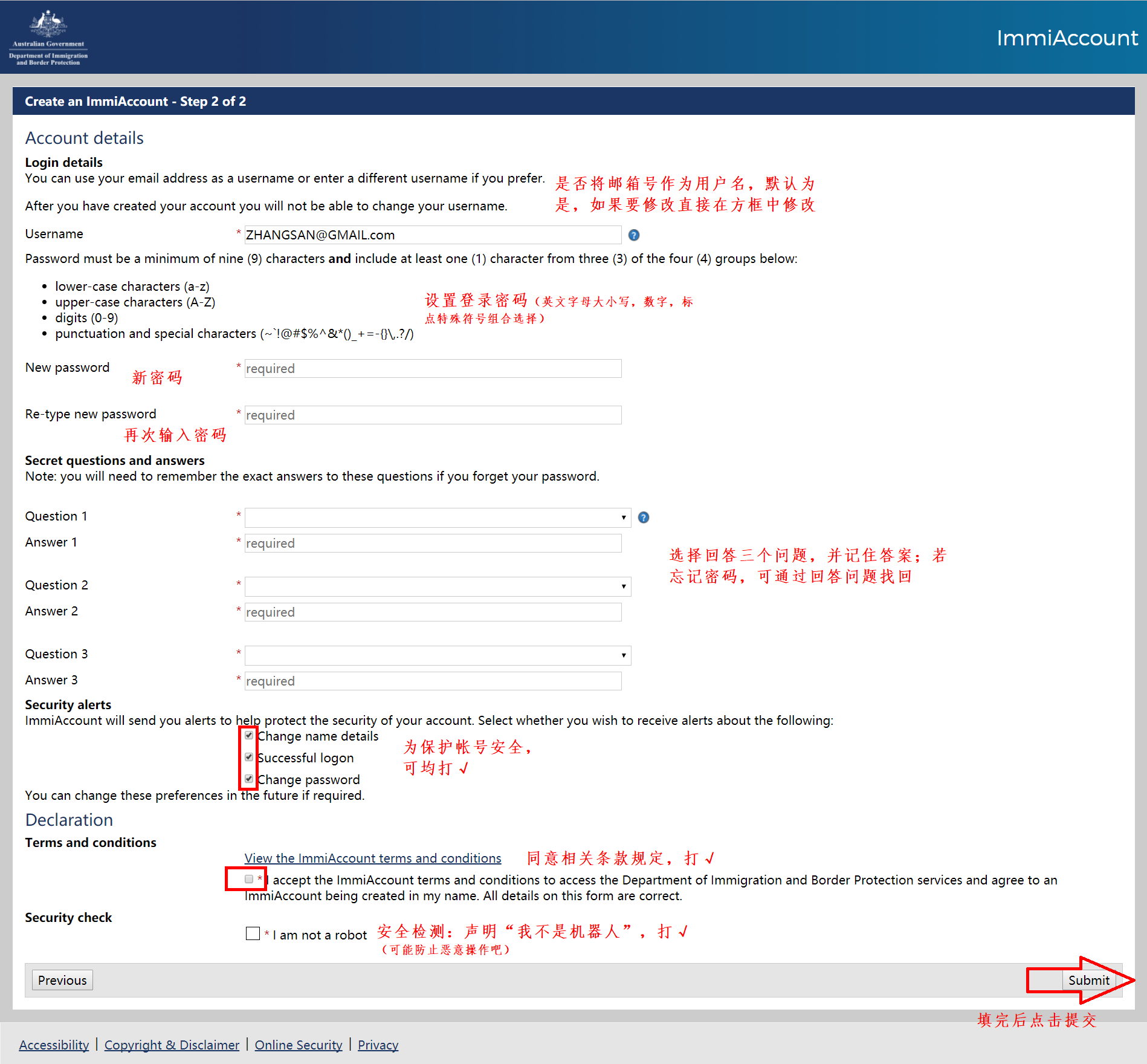
Task: Tick the accept terms and conditions checkbox
Action: click(249, 879)
